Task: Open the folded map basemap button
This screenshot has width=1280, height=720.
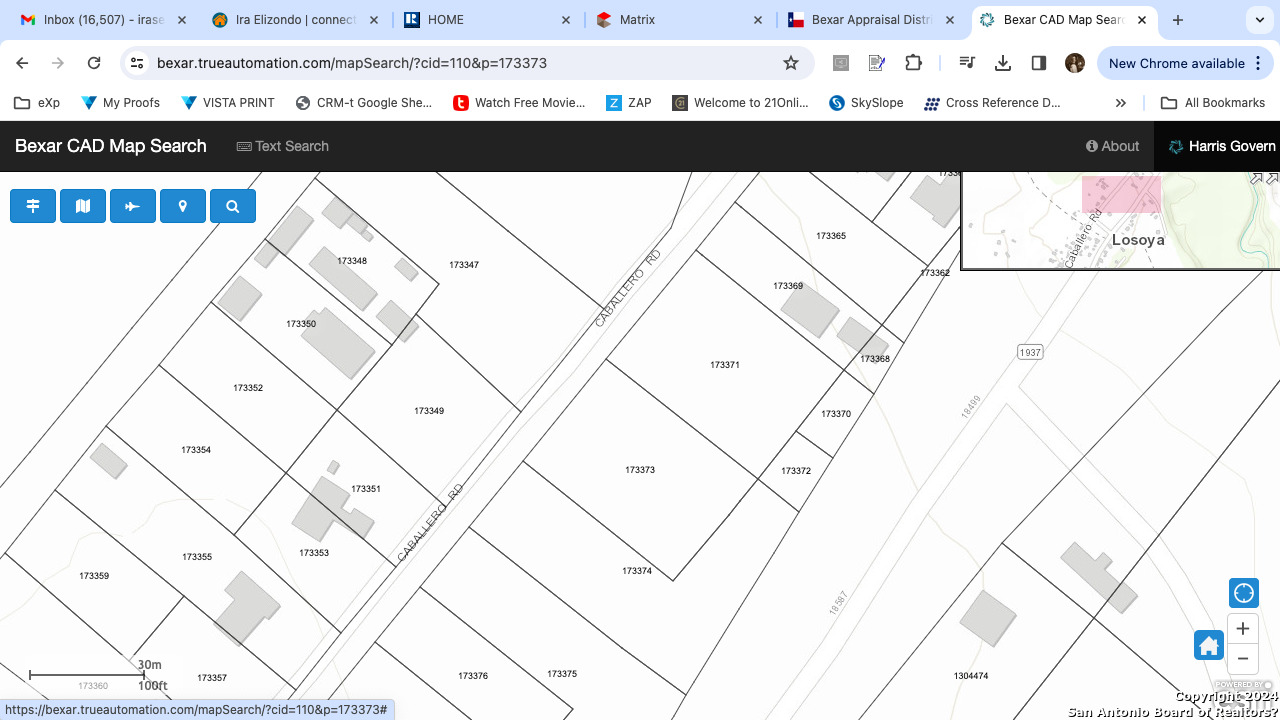Action: coord(83,206)
